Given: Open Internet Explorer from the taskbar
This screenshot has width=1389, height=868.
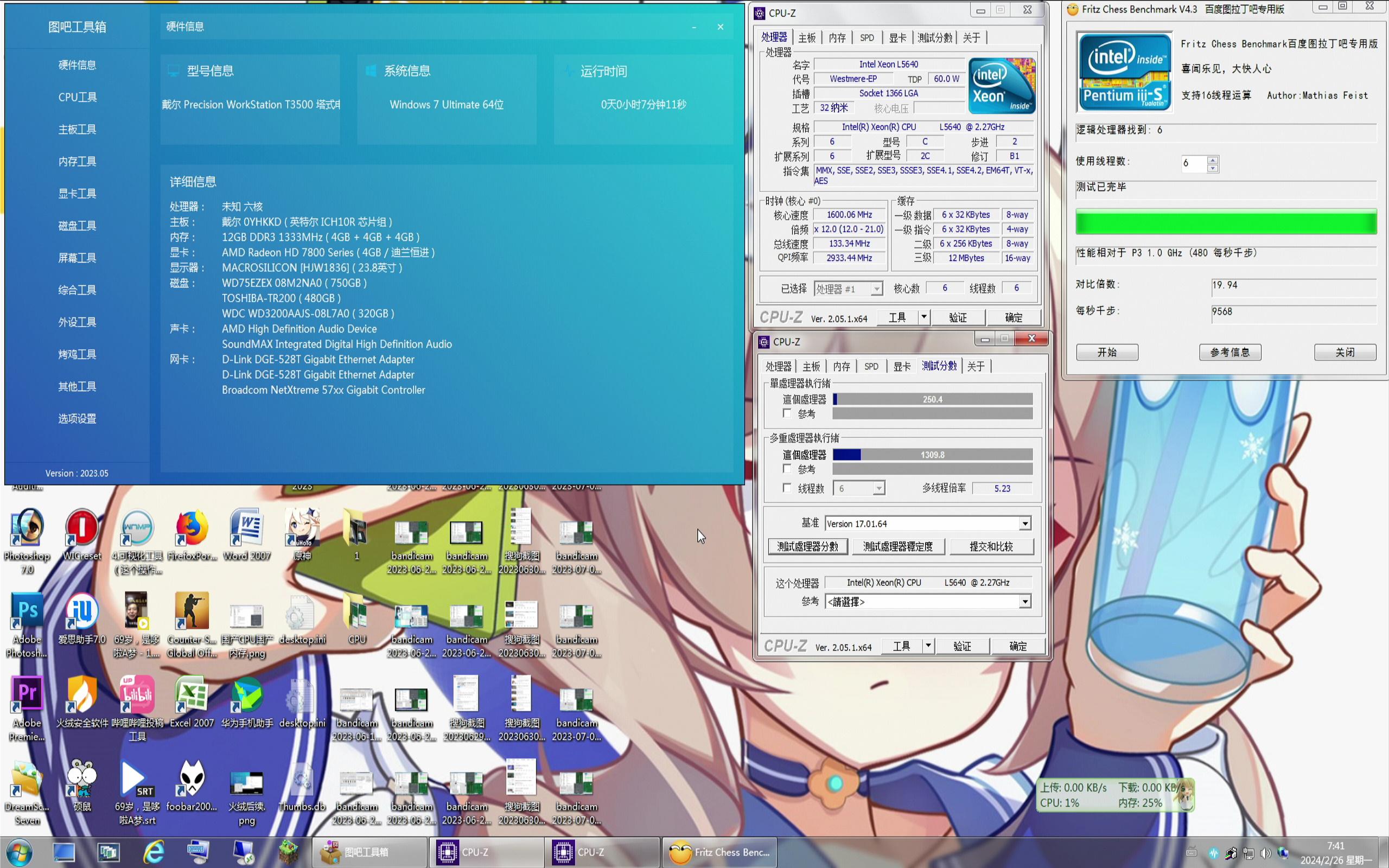Looking at the screenshot, I should pos(153,852).
